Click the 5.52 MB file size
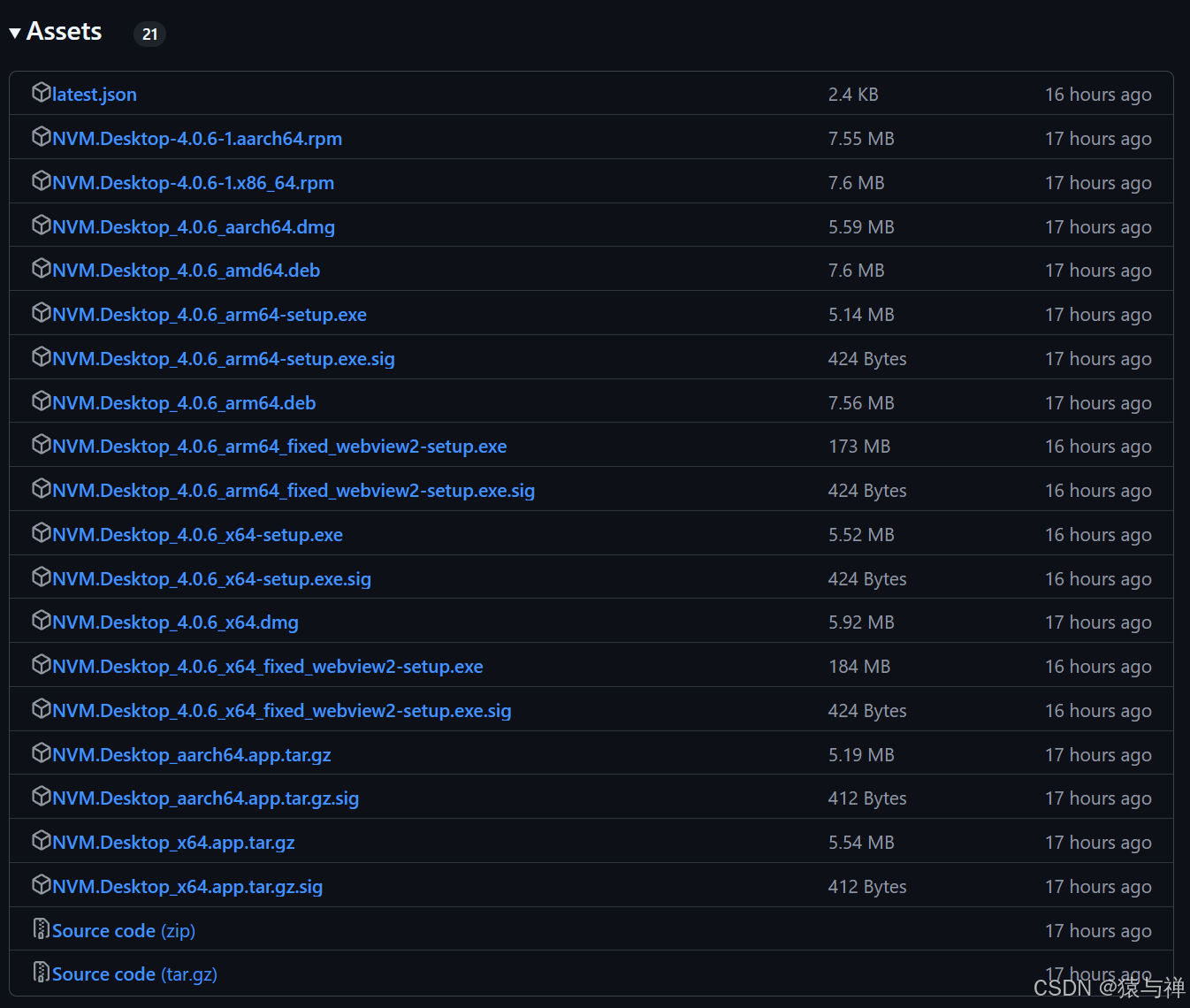Viewport: 1190px width, 1008px height. click(x=861, y=535)
